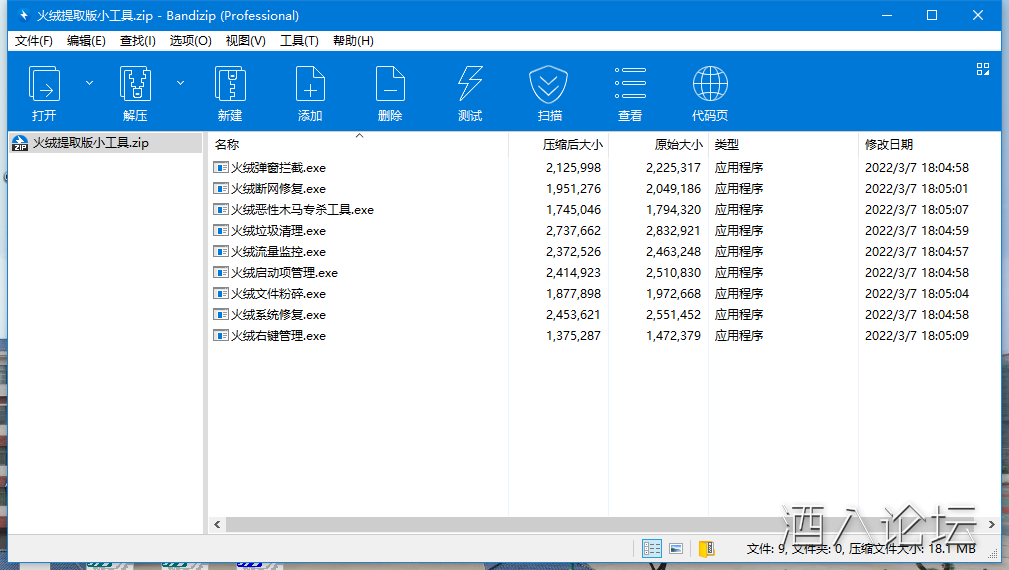The width and height of the screenshot is (1009, 570).
Task: Click the View (查看) list icon
Action: point(630,83)
